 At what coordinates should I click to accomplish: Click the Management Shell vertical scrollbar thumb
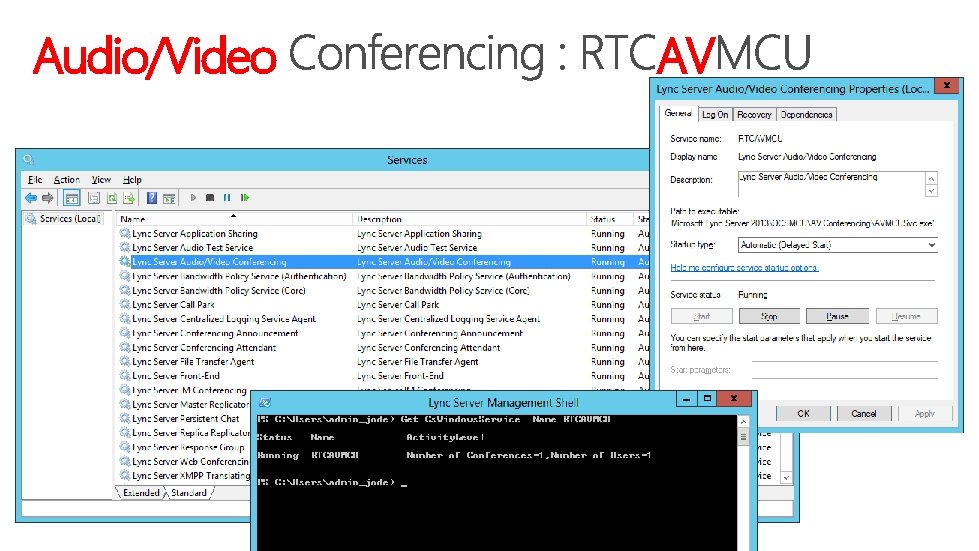click(x=743, y=437)
